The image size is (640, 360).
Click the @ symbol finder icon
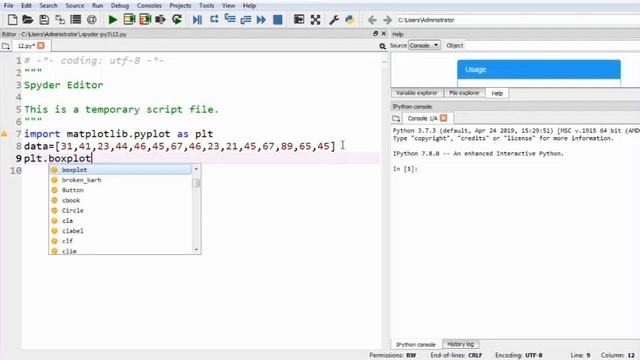(x=91, y=20)
